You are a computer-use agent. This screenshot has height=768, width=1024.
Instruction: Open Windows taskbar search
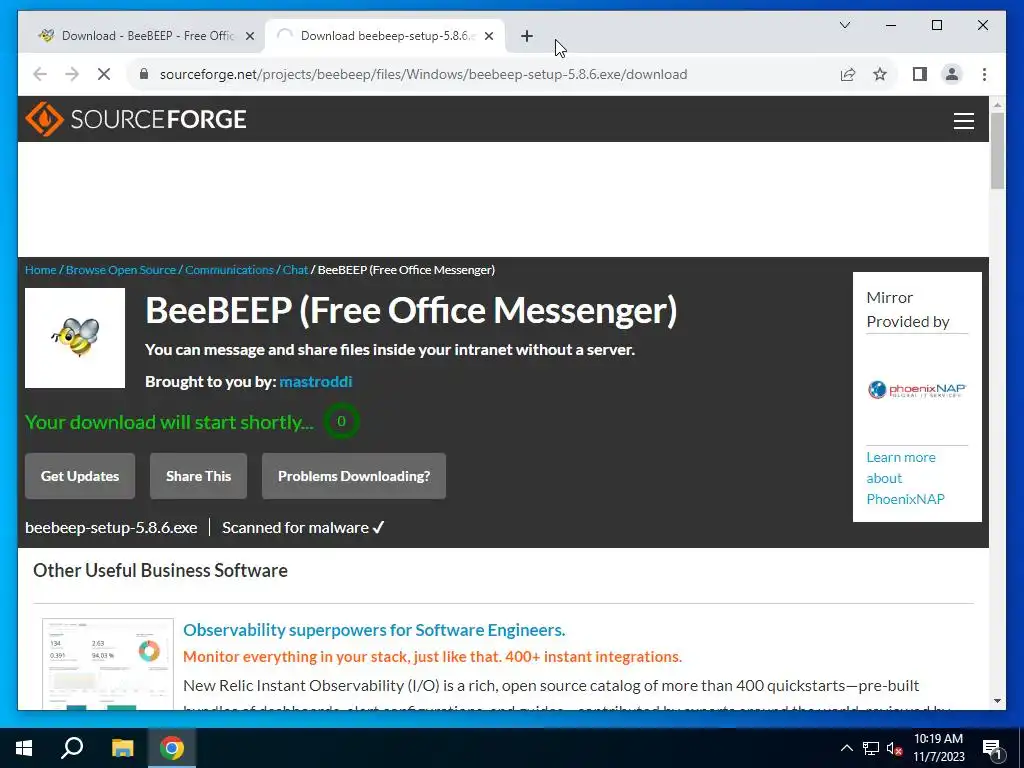click(x=72, y=748)
